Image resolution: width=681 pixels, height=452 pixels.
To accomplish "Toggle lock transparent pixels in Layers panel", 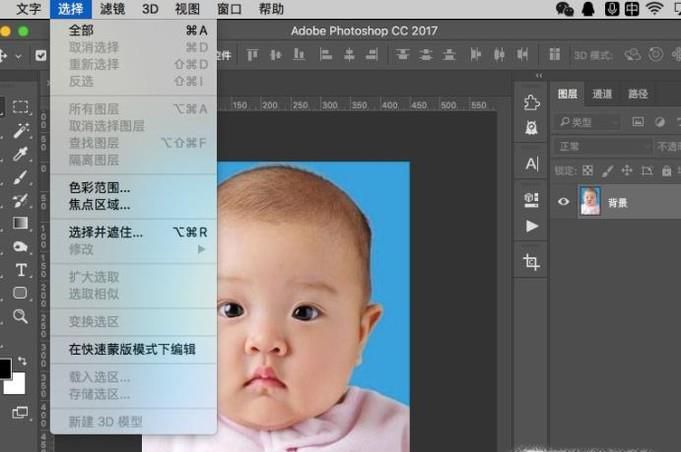I will click(x=588, y=170).
